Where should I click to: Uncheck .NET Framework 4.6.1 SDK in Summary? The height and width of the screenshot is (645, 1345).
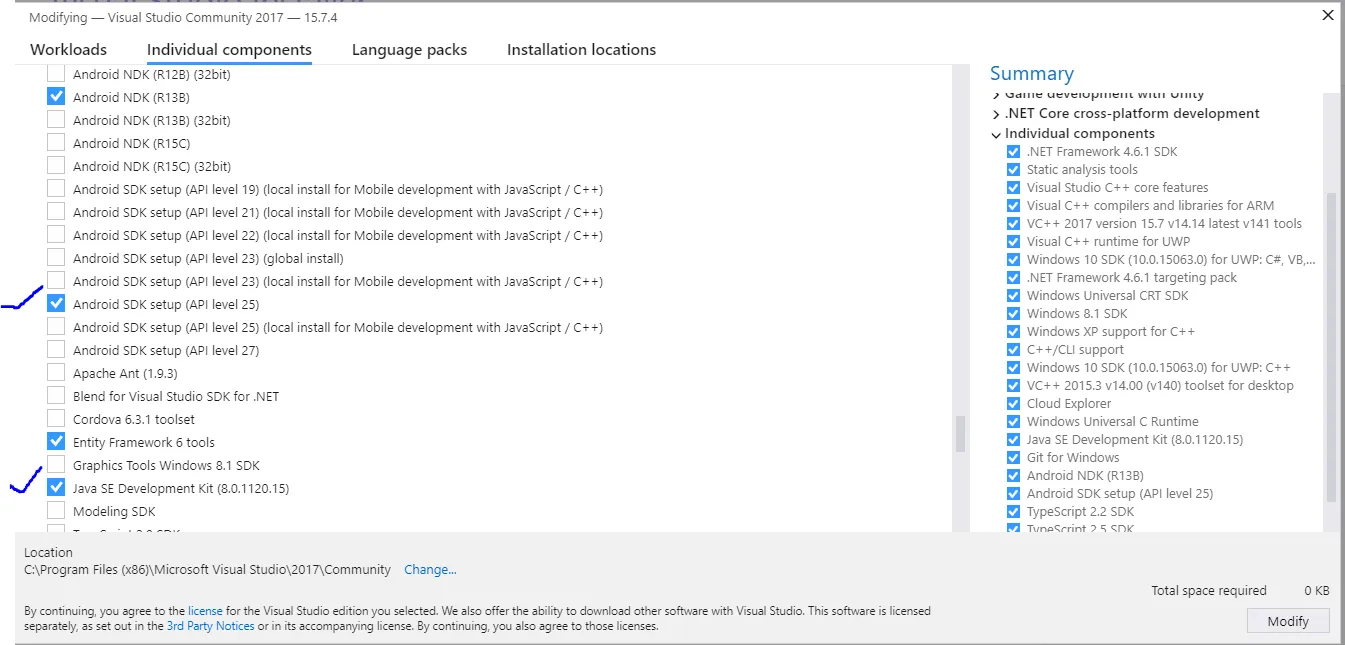point(1013,152)
